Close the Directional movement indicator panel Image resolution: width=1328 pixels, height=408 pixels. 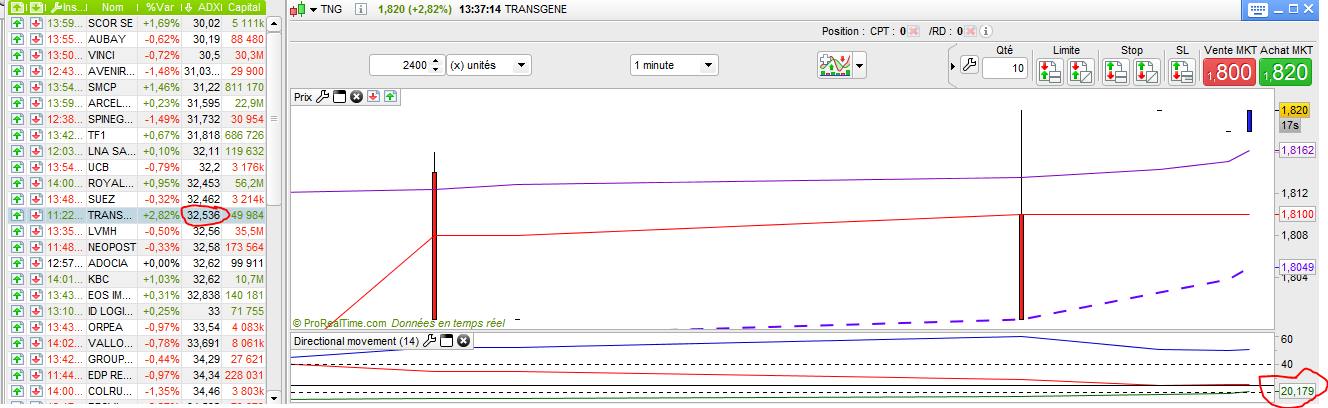(x=463, y=341)
